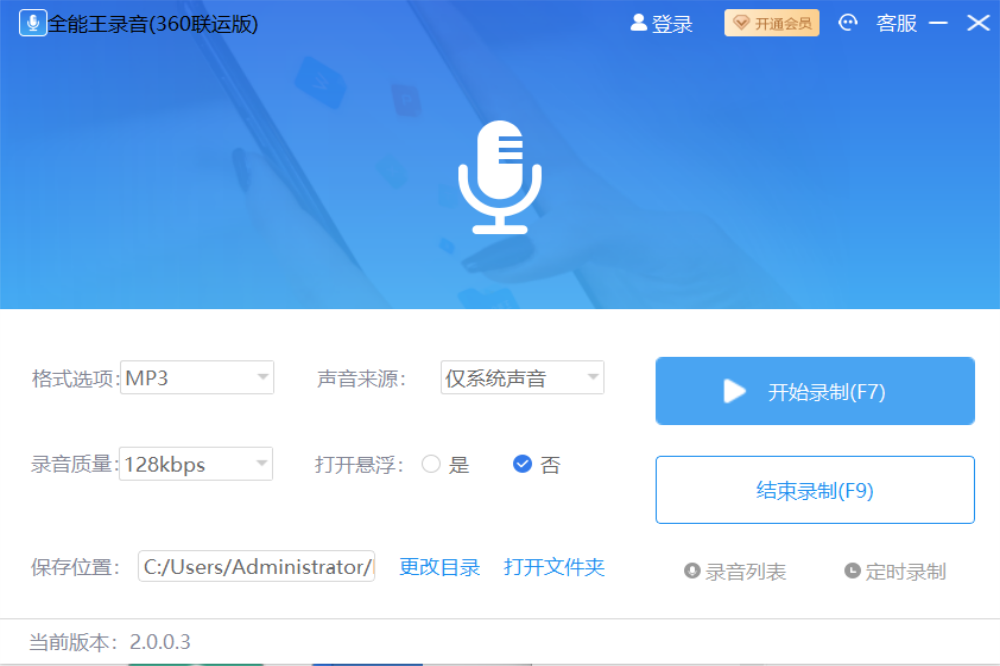The height and width of the screenshot is (666, 1000).
Task: Open the 声音来源 dropdown
Action: (x=522, y=378)
